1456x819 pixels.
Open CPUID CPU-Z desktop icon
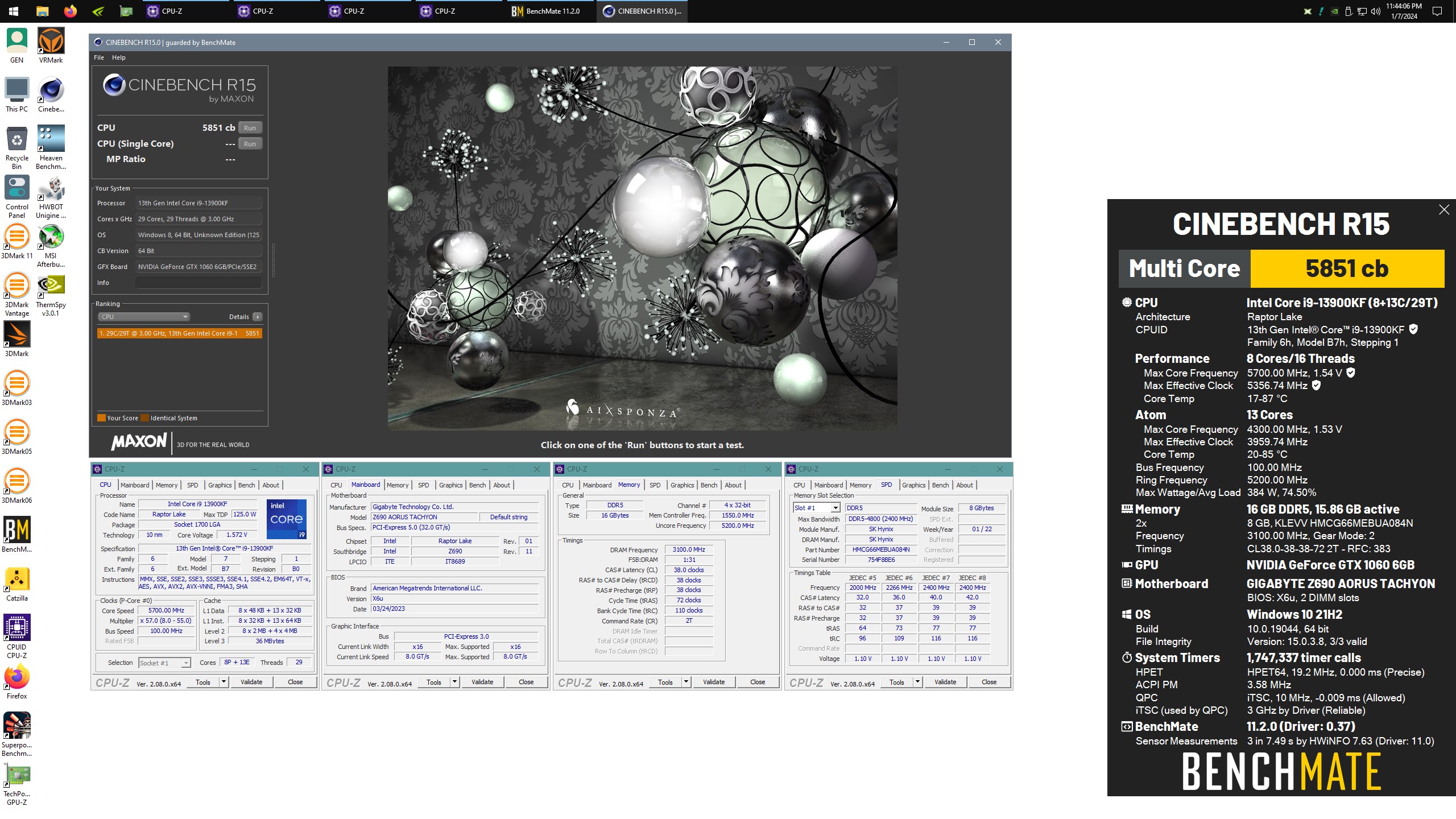click(x=16, y=637)
